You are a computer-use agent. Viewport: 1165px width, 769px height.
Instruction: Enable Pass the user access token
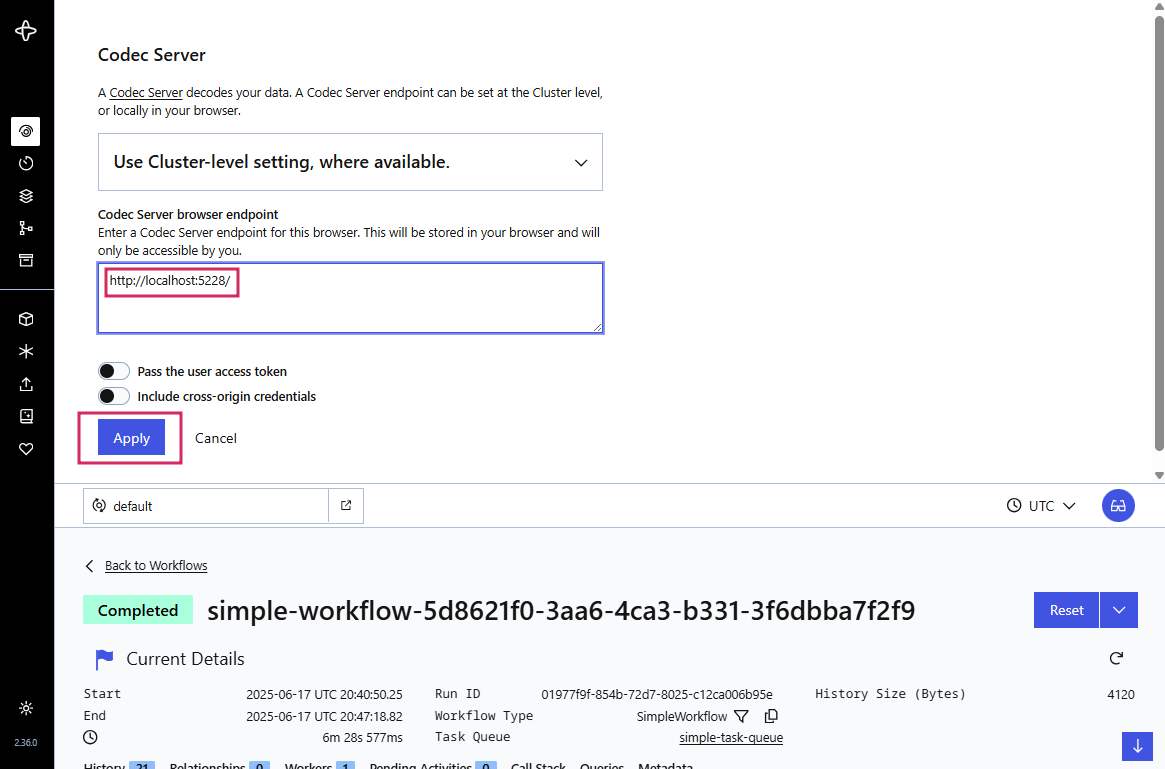pyautogui.click(x=114, y=370)
